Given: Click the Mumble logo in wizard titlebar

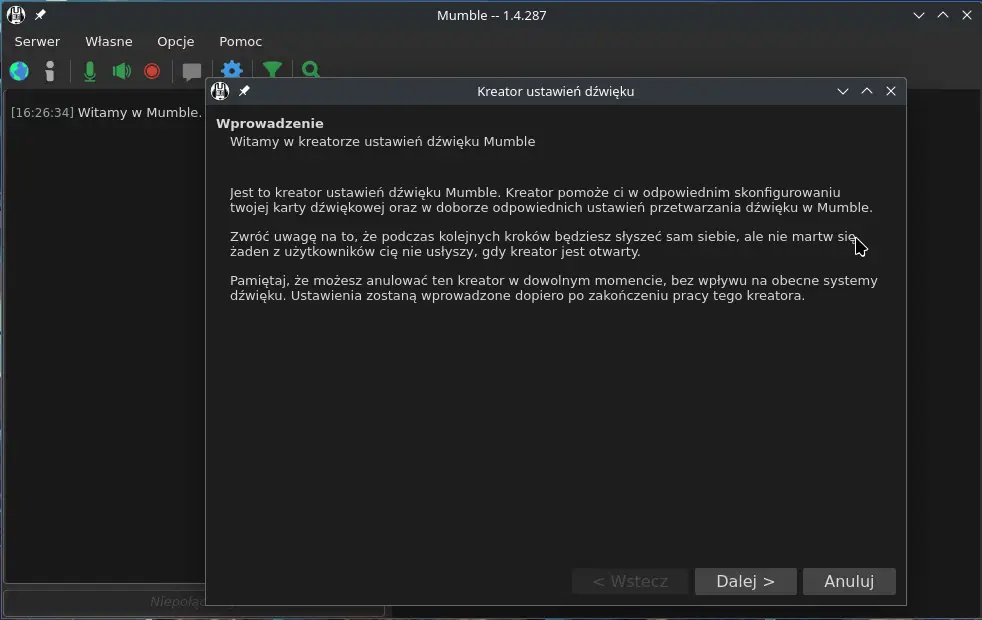Looking at the screenshot, I should coord(220,91).
